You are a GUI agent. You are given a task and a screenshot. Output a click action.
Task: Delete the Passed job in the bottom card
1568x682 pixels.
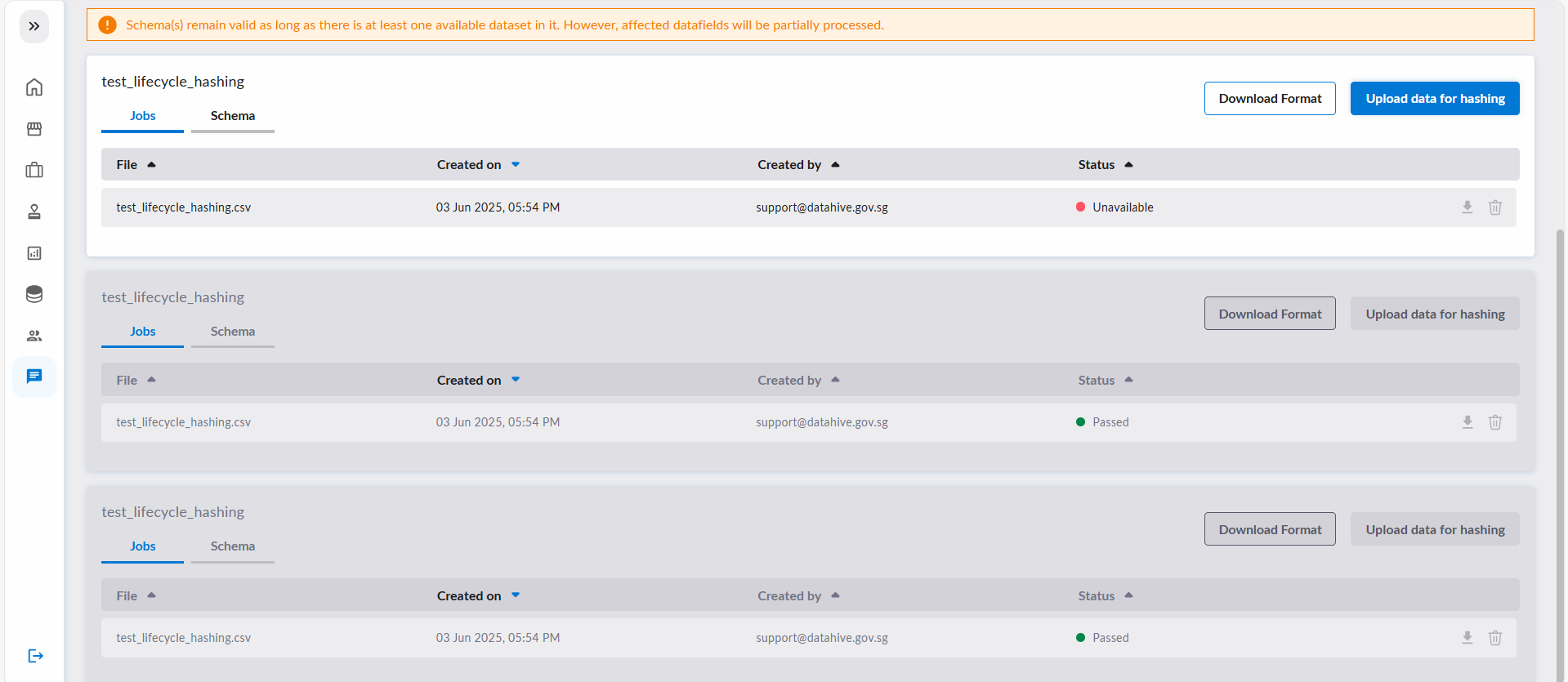pyautogui.click(x=1495, y=638)
